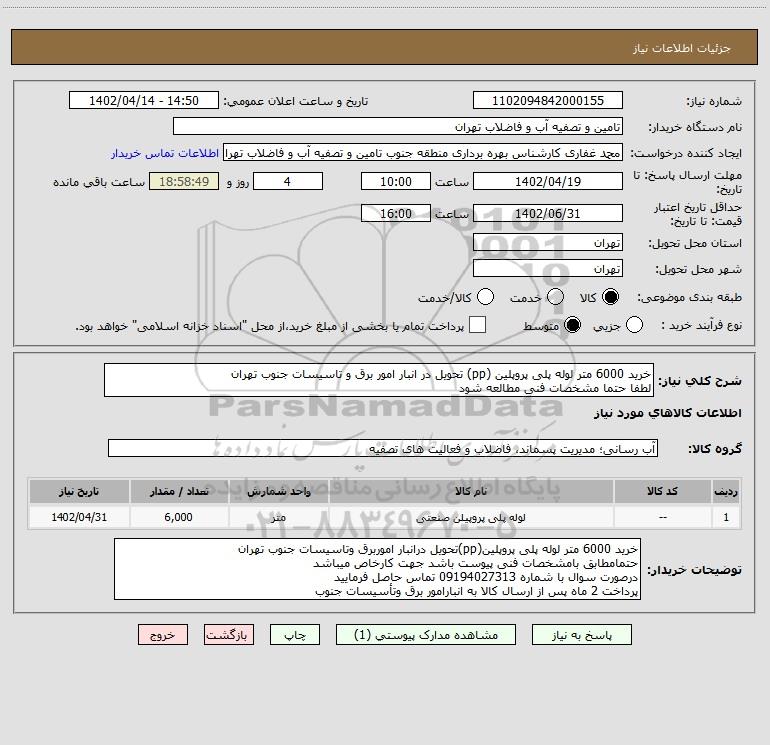Click the بازگشت back button

pyautogui.click(x=229, y=635)
